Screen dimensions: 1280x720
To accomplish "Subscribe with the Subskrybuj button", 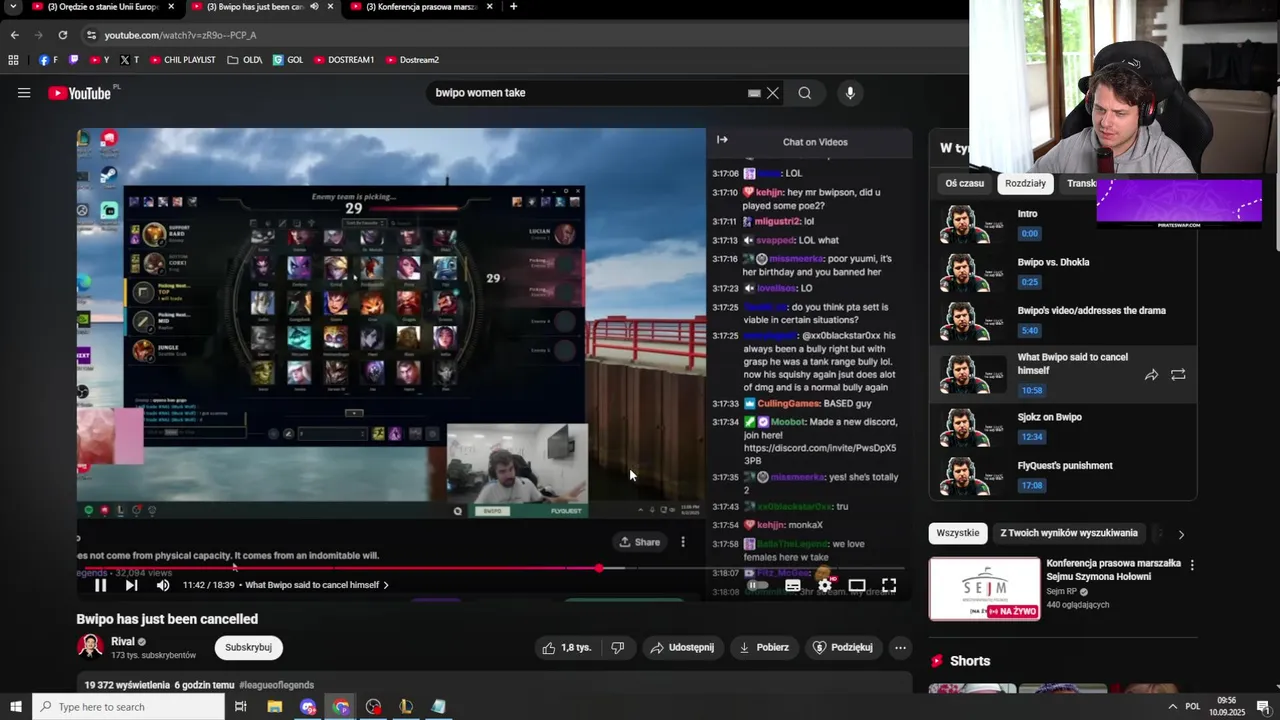I will point(248,647).
